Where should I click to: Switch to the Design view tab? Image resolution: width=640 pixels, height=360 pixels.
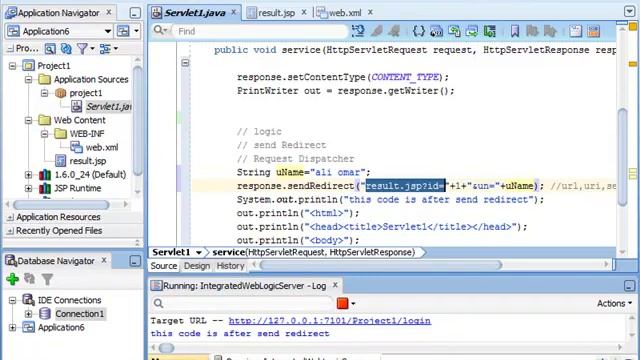coord(197,266)
